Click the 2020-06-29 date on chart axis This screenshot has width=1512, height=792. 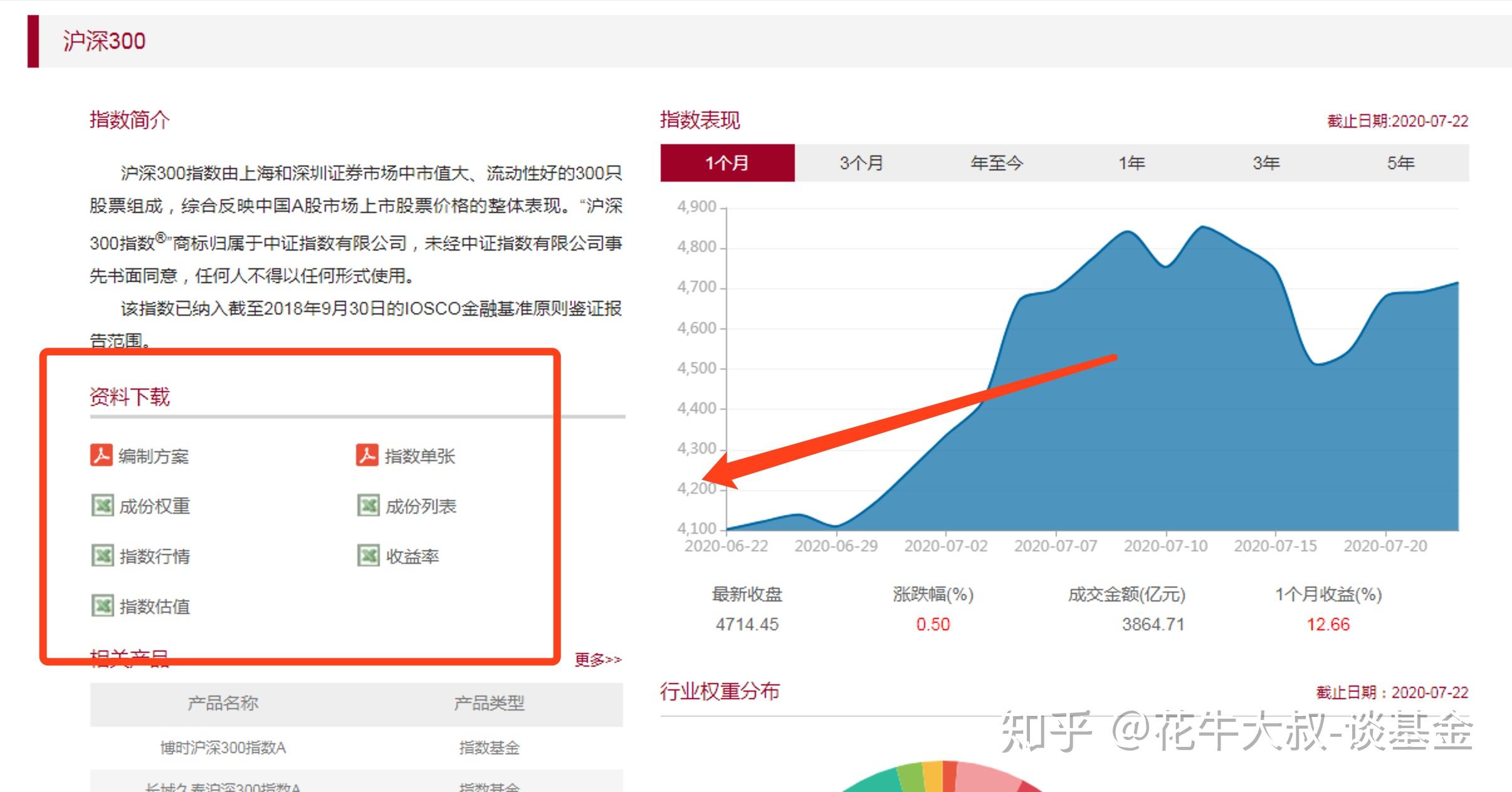[836, 546]
